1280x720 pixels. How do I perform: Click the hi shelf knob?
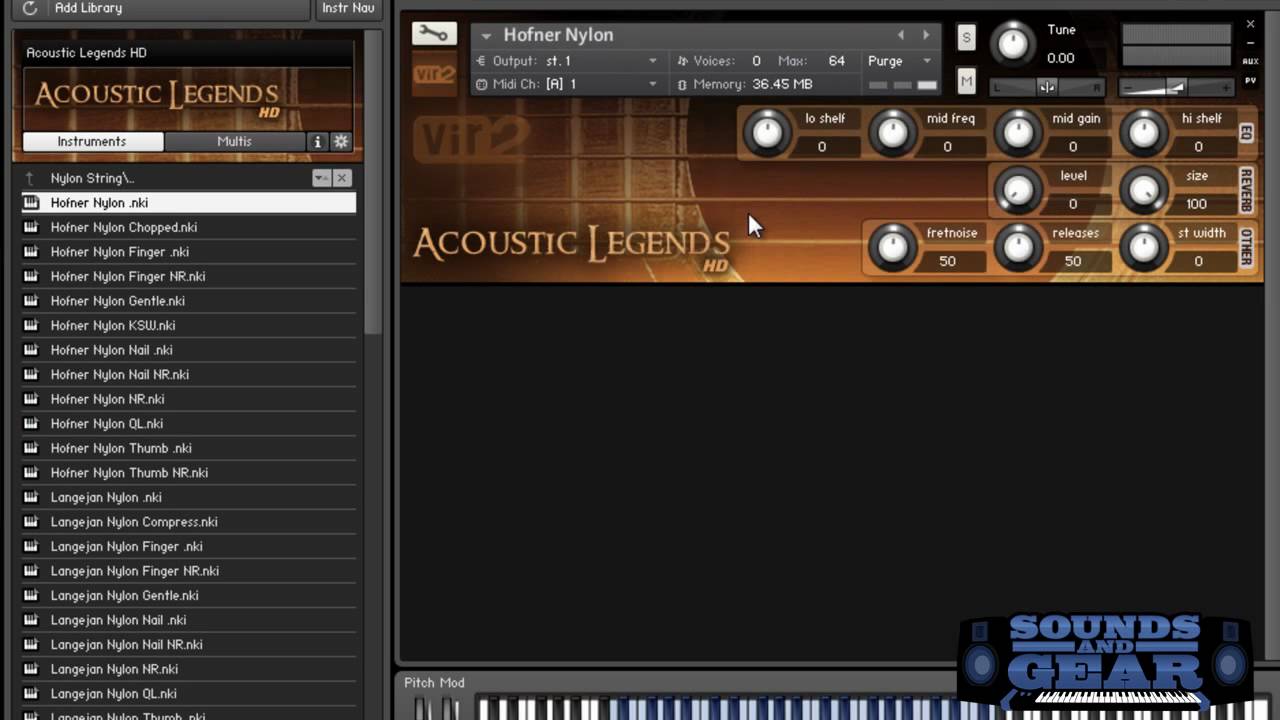pos(1143,132)
